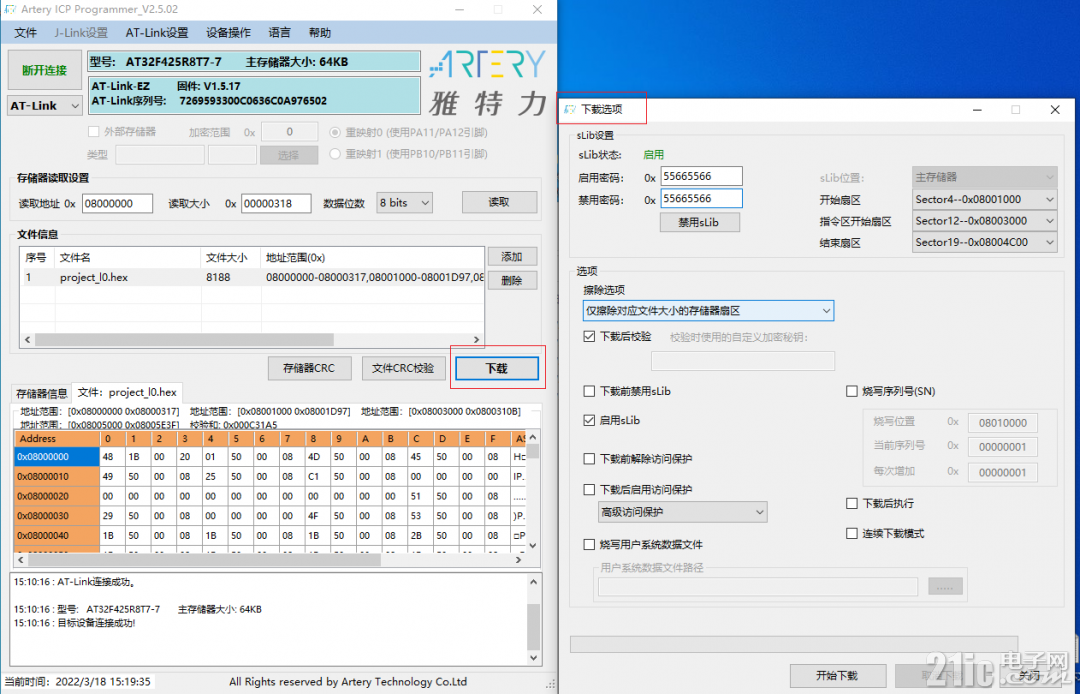Click the log panel scroll-down arrow
This screenshot has width=1080, height=694.
pos(533,658)
